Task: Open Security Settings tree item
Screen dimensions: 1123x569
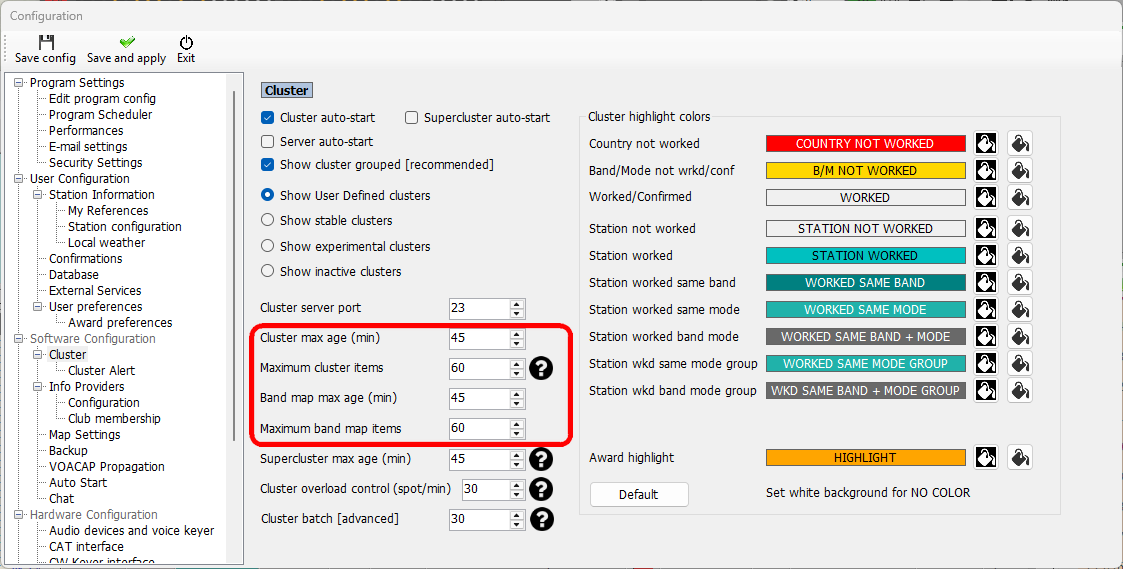Action: click(95, 163)
